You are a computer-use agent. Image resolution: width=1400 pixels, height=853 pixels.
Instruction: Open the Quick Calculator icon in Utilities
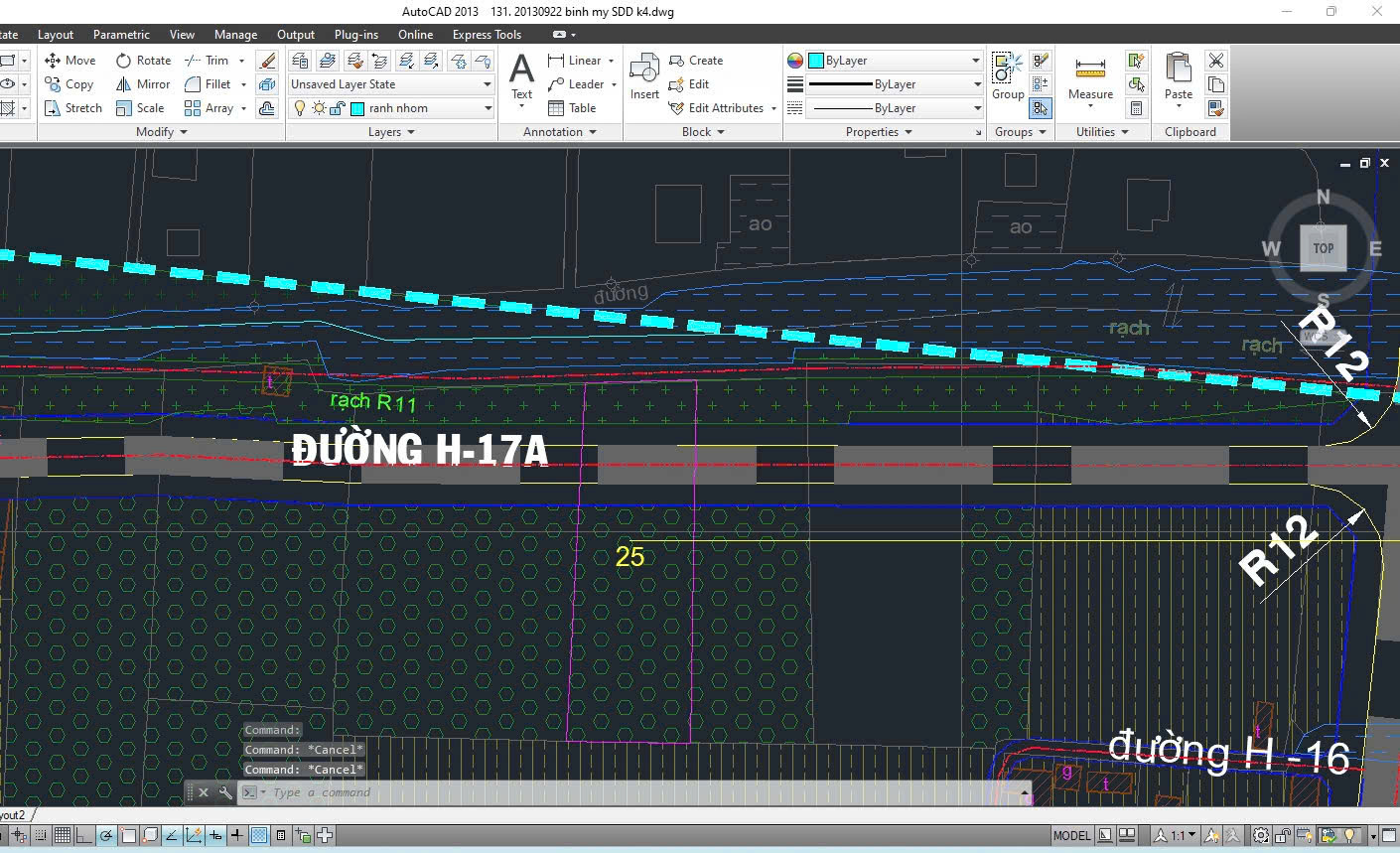(x=1137, y=108)
